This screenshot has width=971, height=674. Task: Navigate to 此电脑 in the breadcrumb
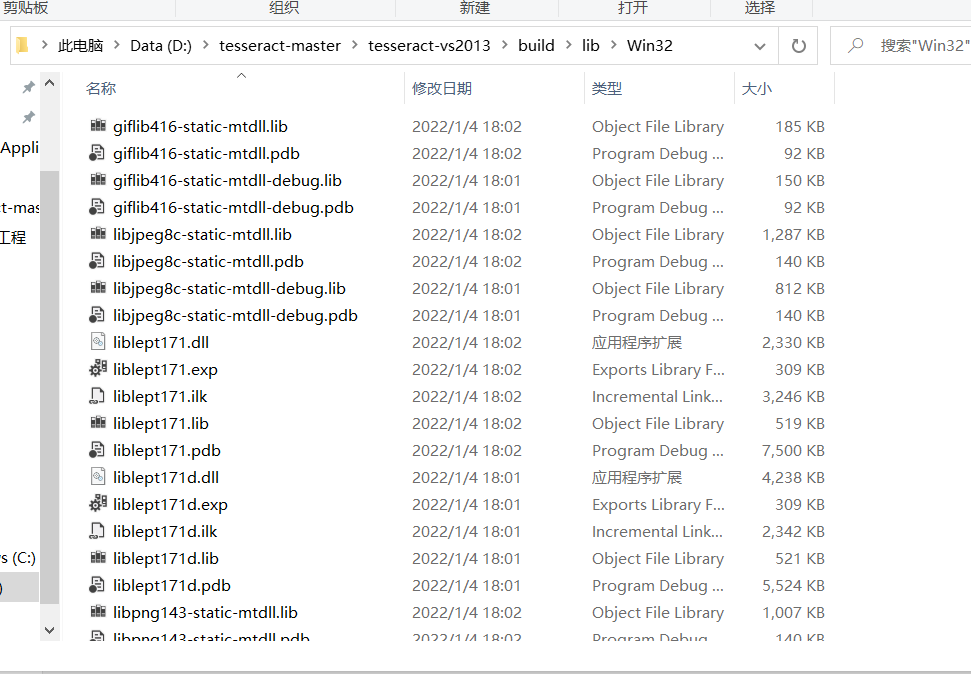81,46
